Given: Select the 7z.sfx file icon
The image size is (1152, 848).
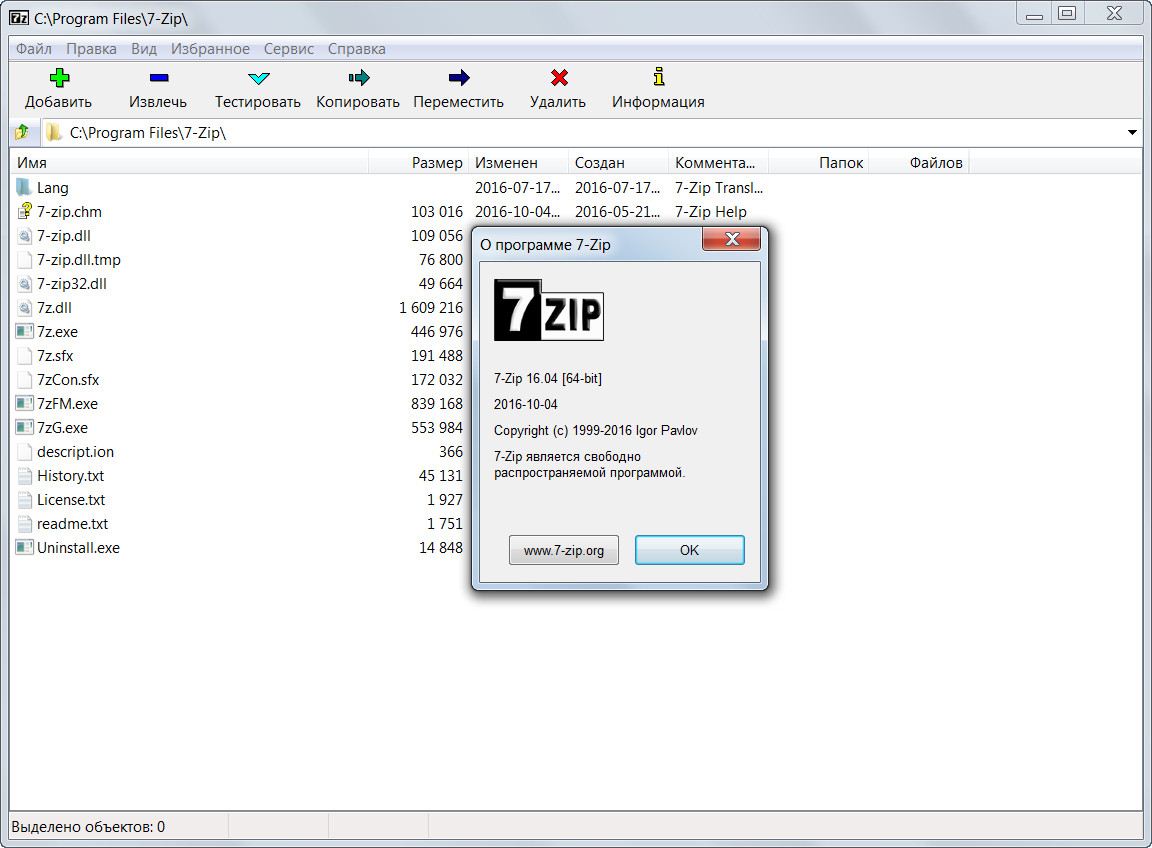Looking at the screenshot, I should [24, 356].
